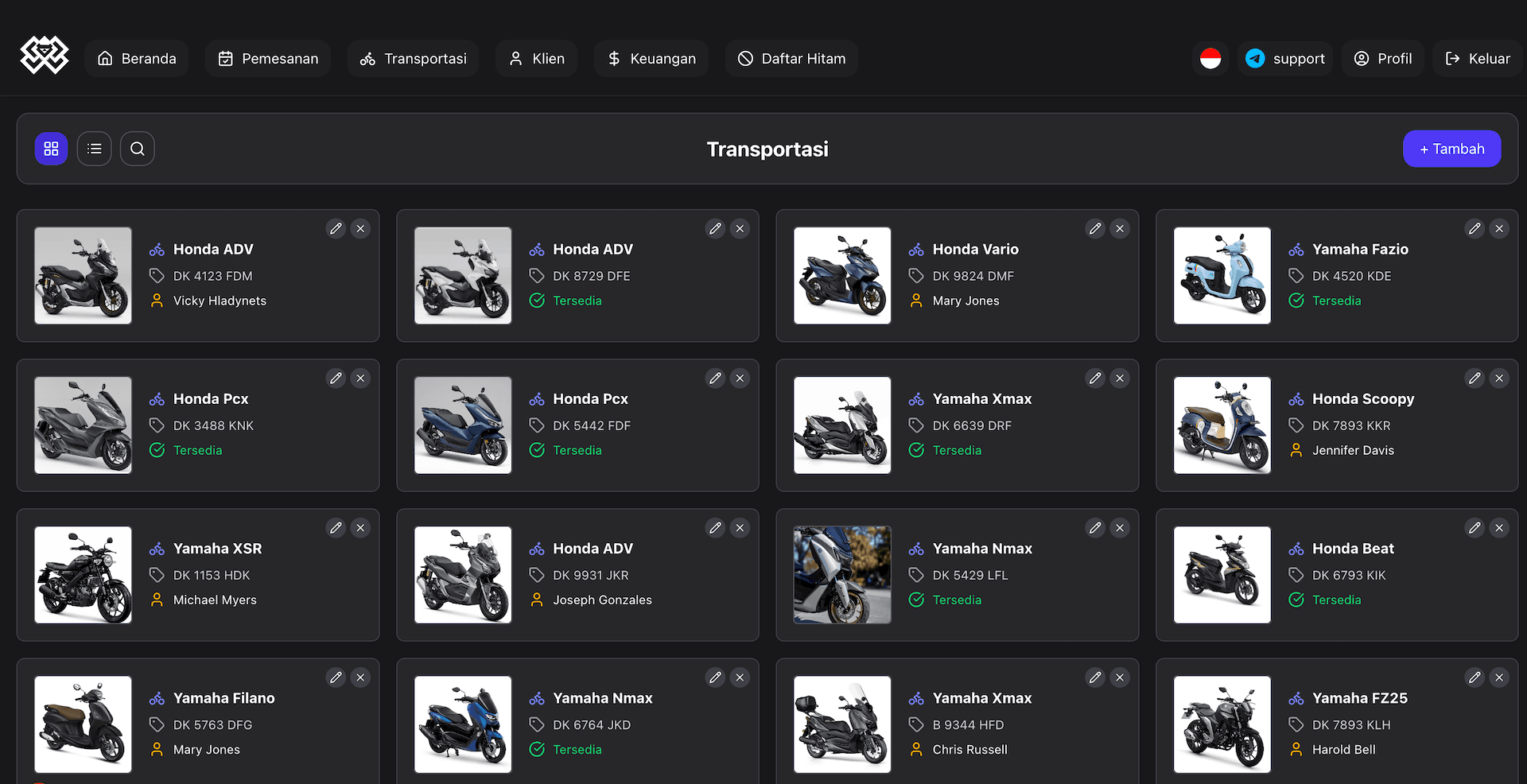Open the Beranda menu

pyautogui.click(x=137, y=59)
